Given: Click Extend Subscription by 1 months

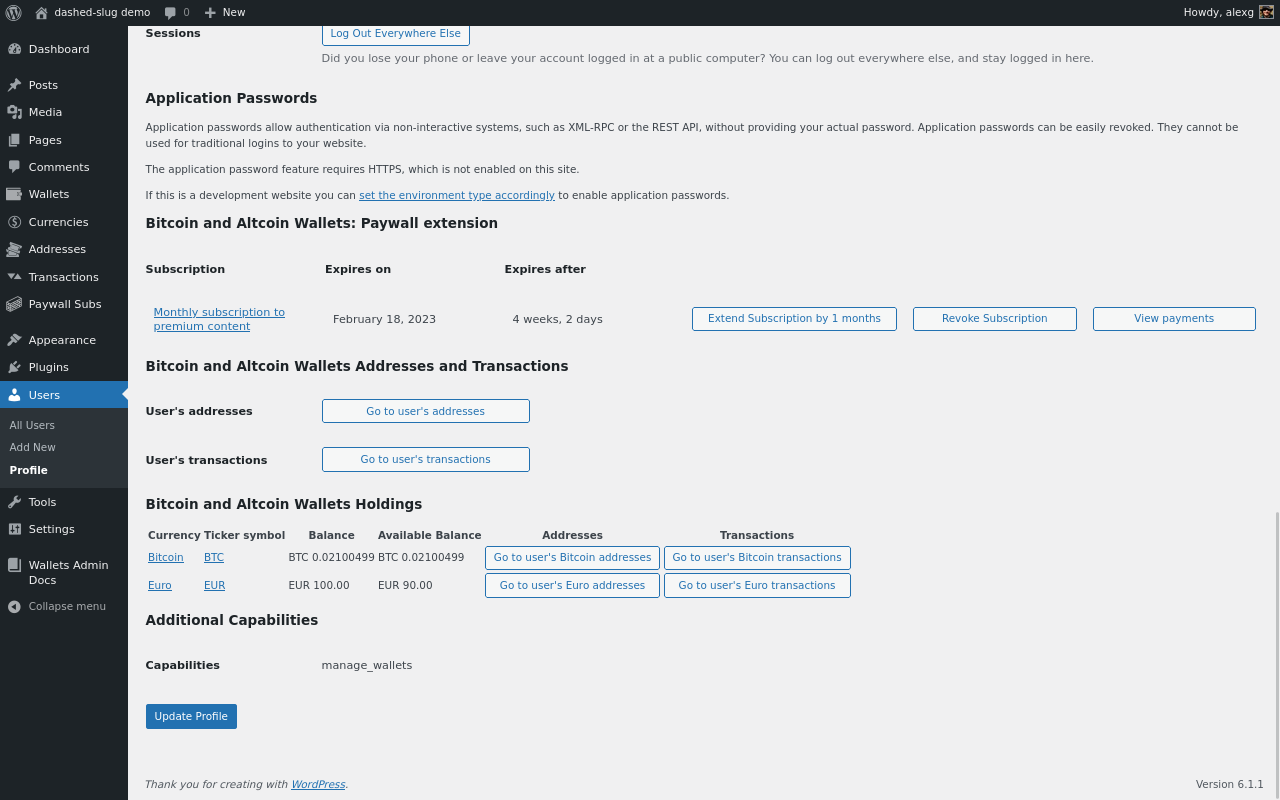Looking at the screenshot, I should (794, 319).
